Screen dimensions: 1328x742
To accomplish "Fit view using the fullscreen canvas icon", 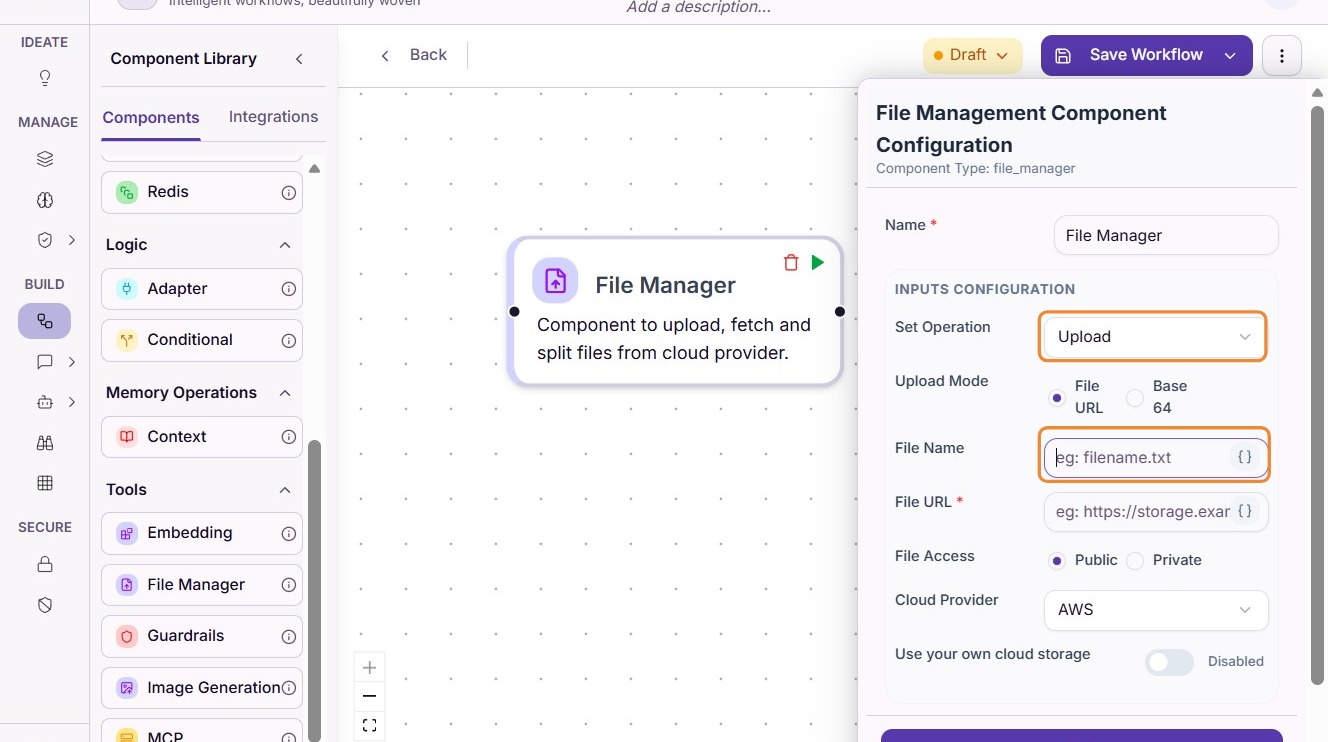I will (x=369, y=725).
